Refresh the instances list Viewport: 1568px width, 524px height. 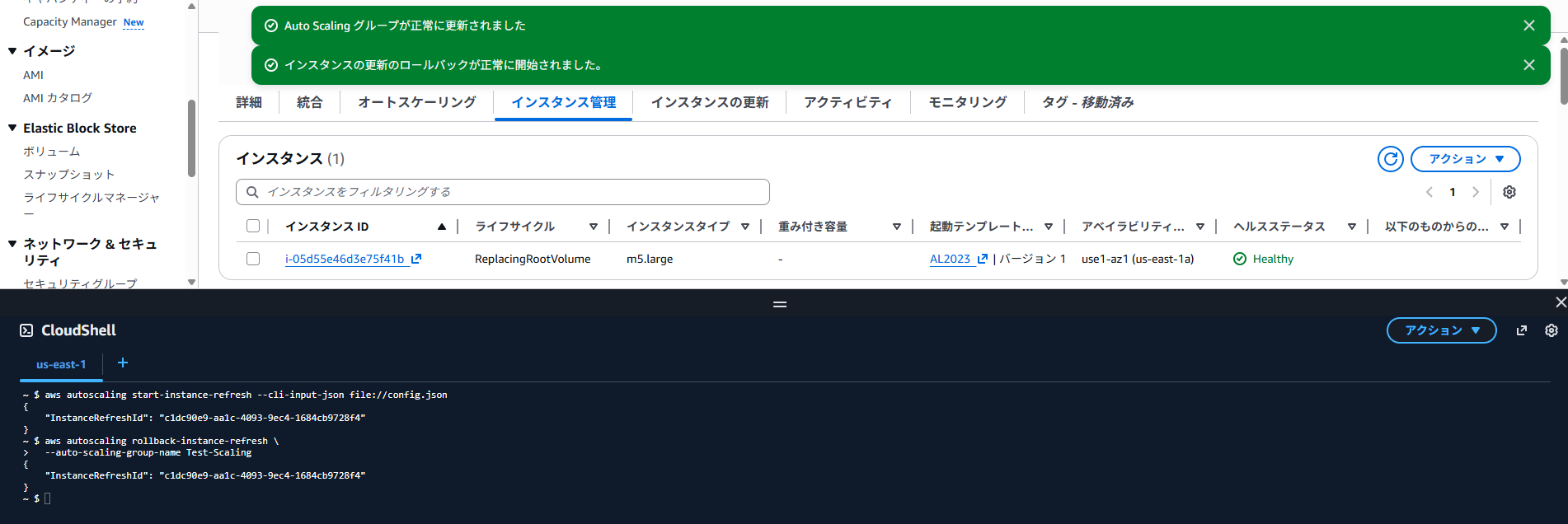click(1390, 159)
